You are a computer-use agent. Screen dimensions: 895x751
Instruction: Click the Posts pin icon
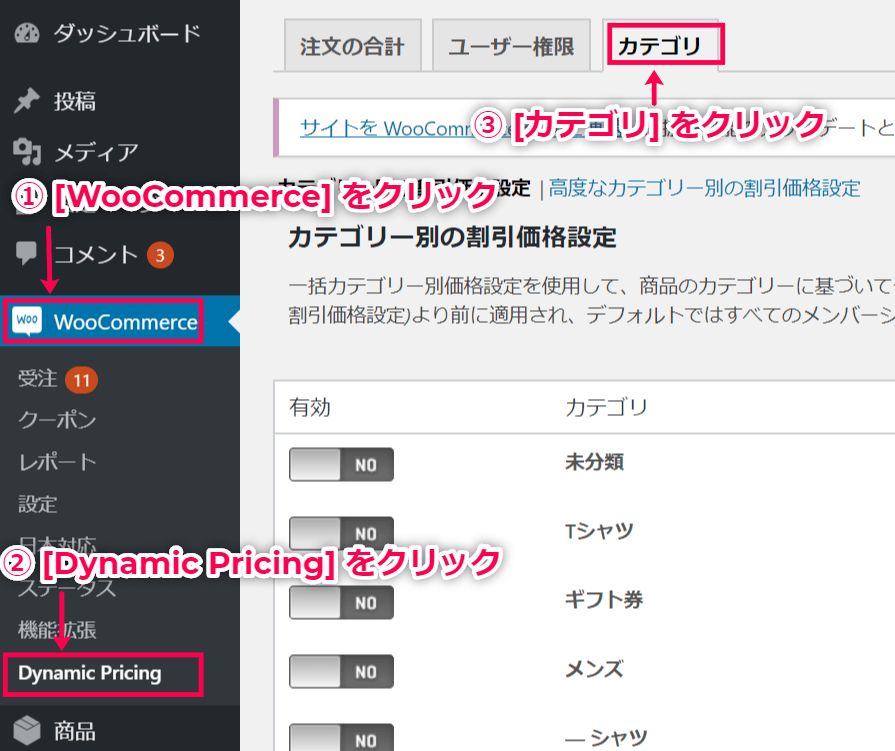(x=27, y=101)
